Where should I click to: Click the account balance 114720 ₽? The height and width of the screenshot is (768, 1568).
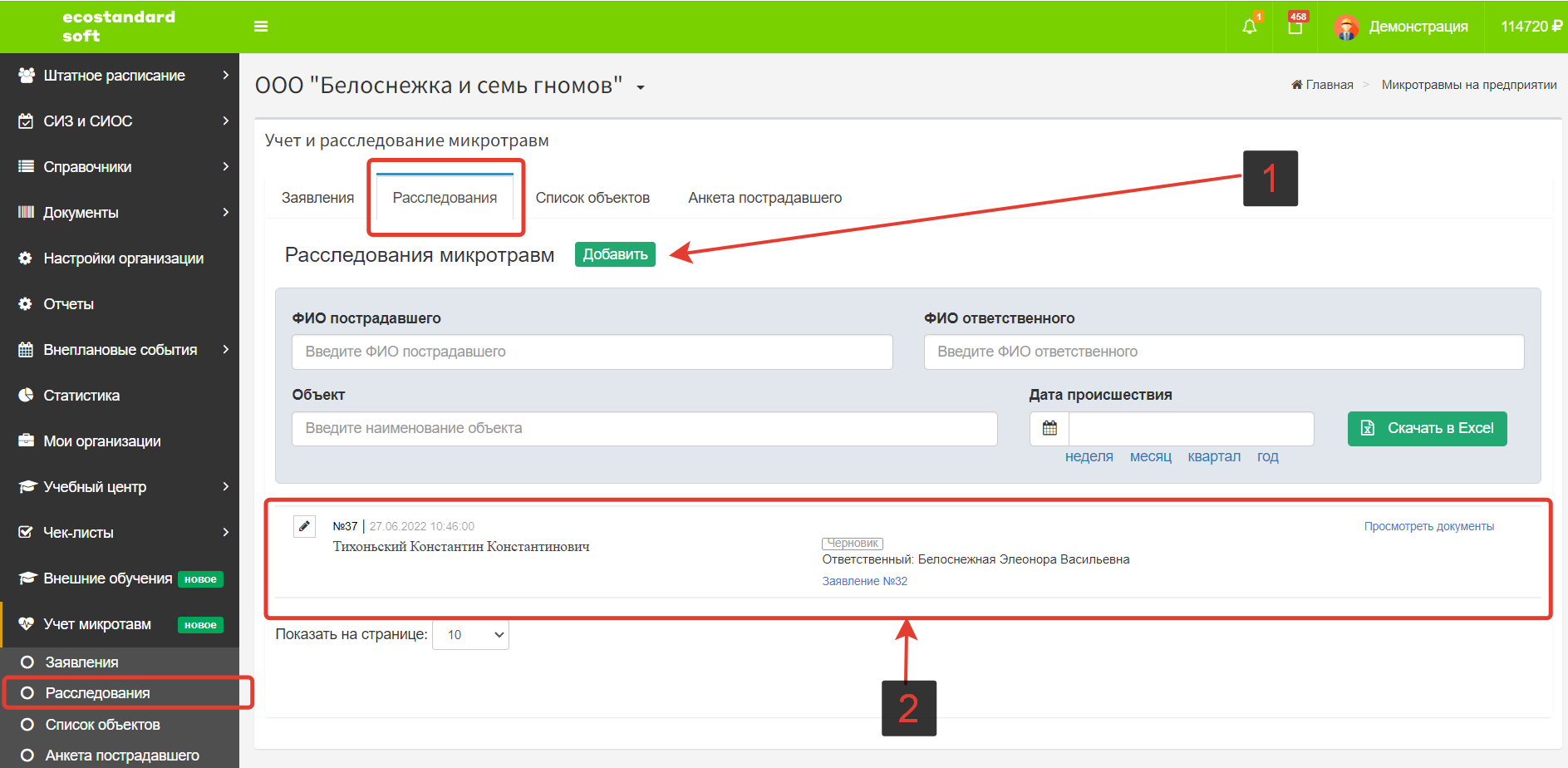pyautogui.click(x=1531, y=27)
